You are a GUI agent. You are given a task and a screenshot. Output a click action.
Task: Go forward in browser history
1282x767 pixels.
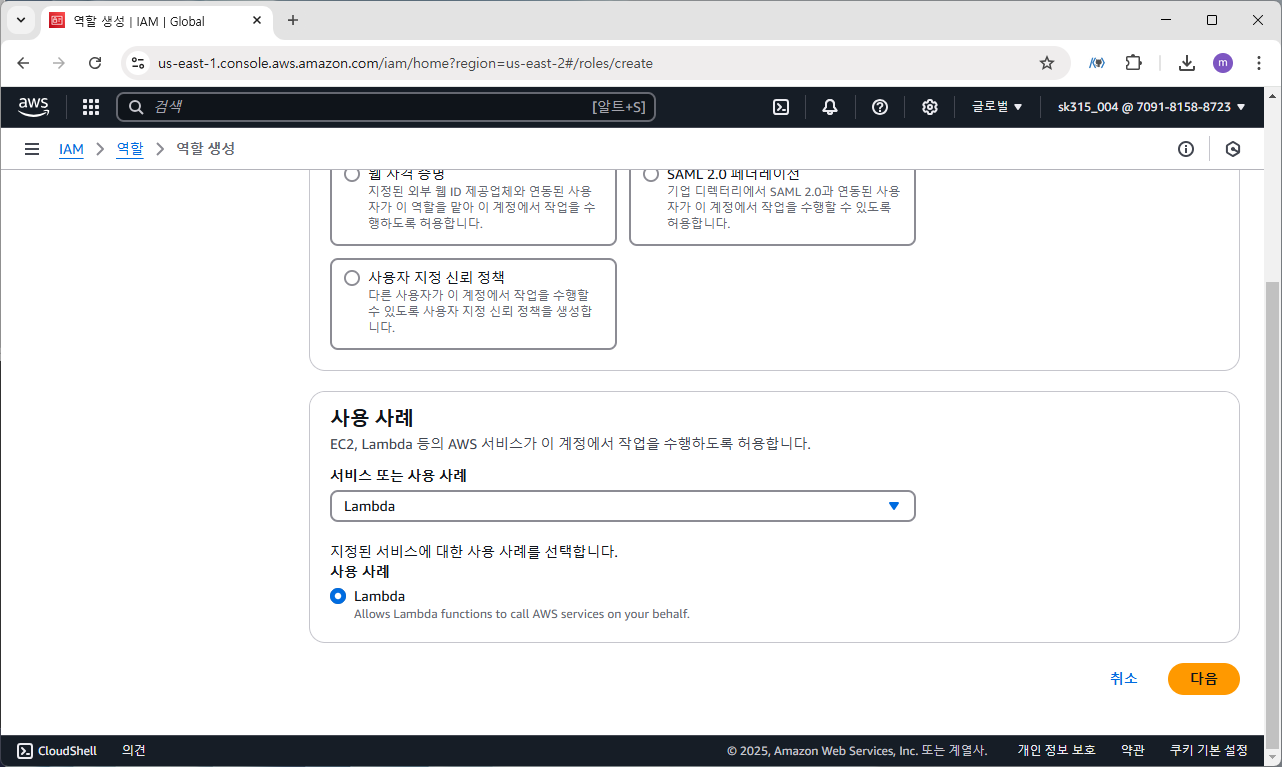[x=59, y=63]
